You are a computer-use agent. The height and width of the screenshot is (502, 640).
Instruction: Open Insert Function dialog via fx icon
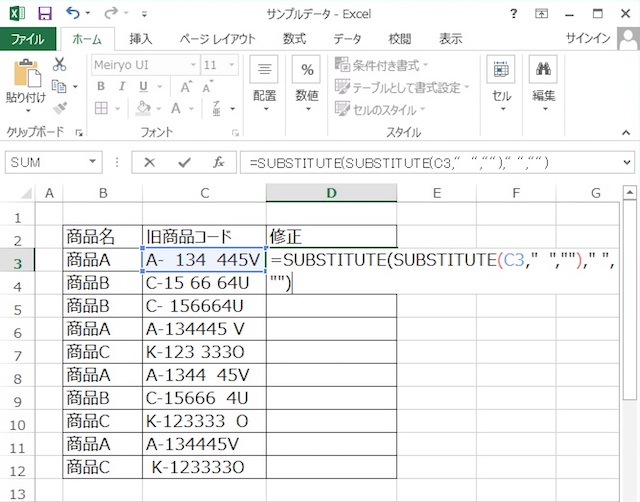pyautogui.click(x=217, y=162)
